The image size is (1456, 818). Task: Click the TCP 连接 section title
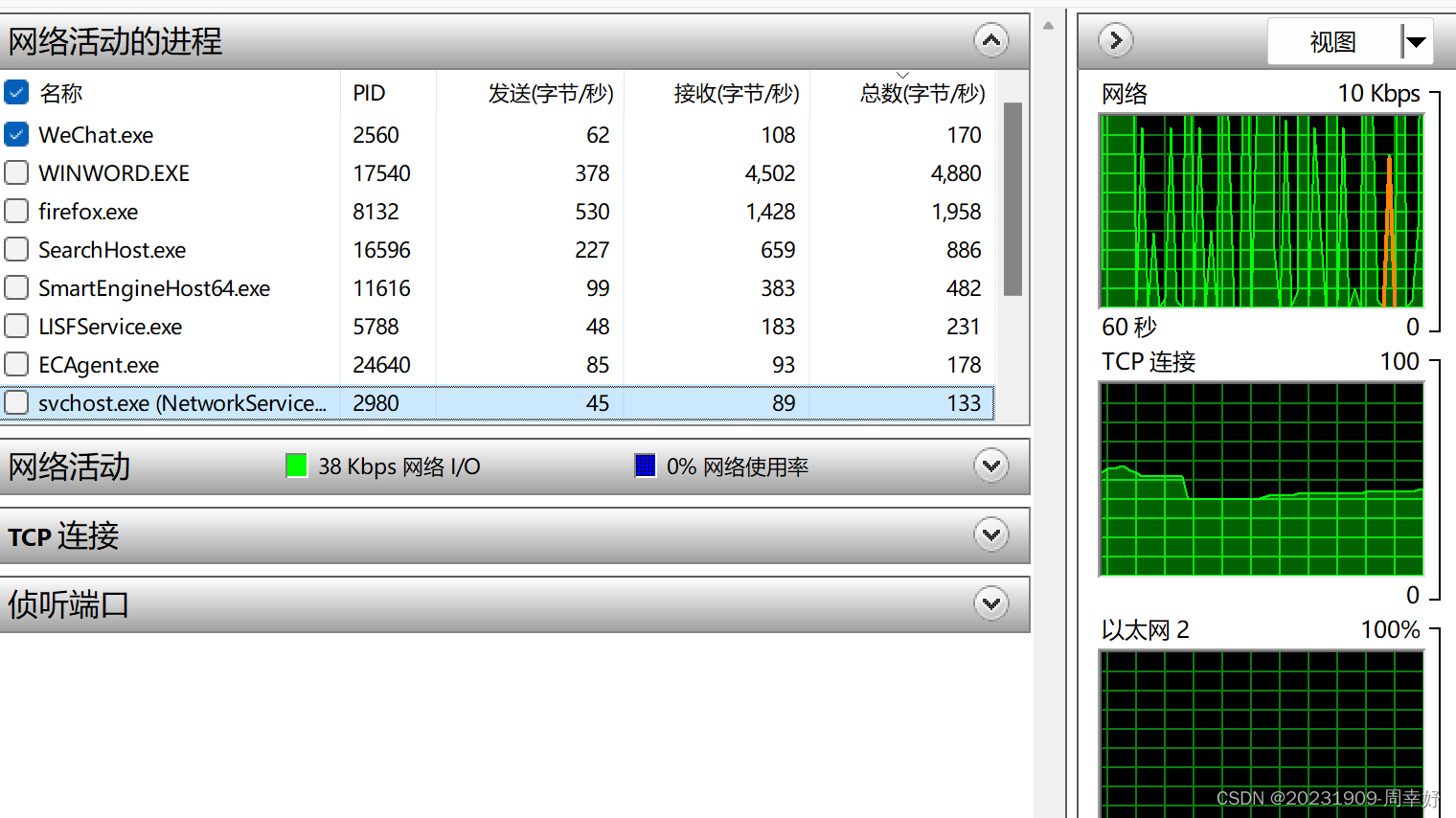coord(63,535)
